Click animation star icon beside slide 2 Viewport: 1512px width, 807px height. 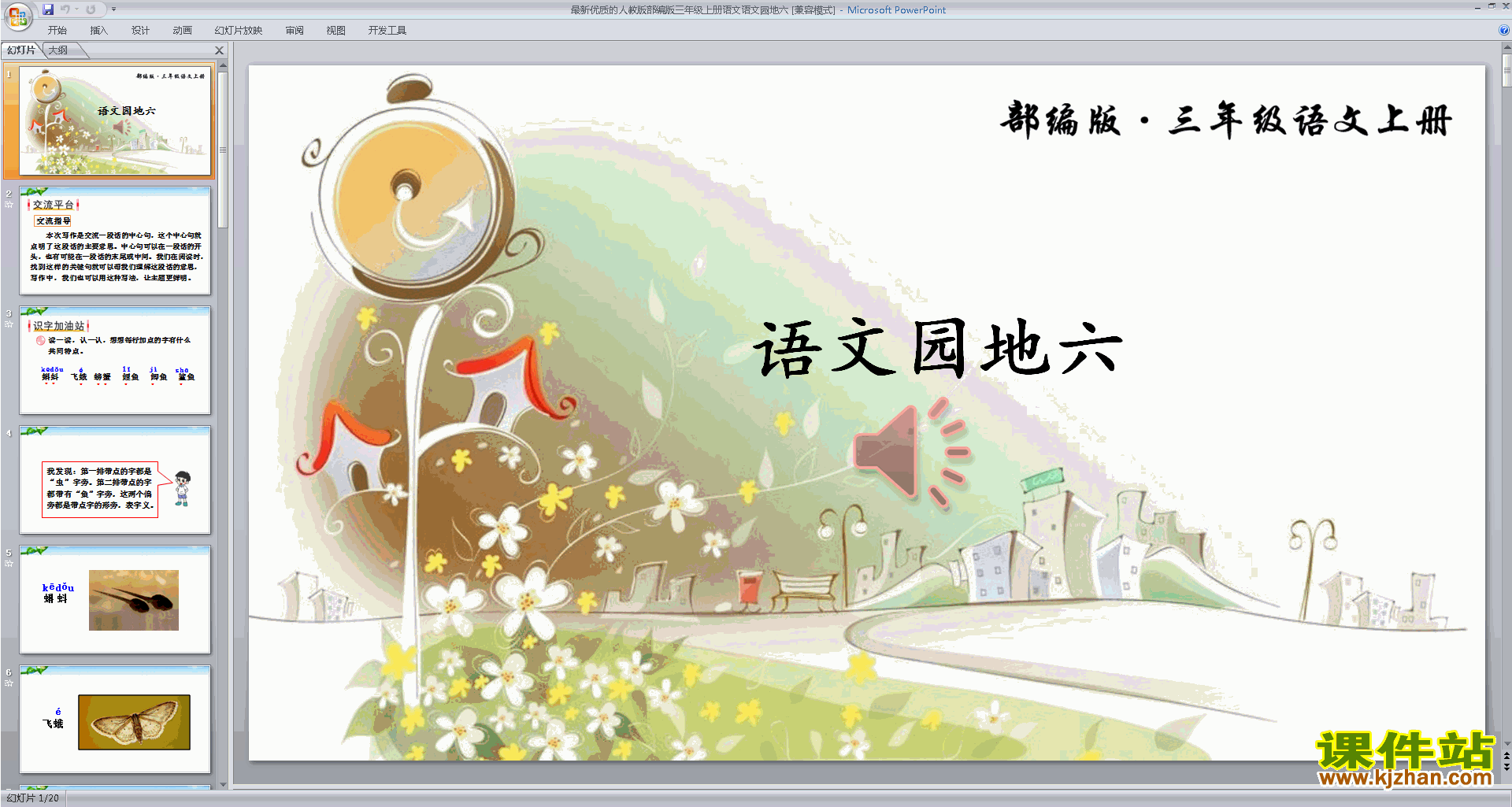[x=9, y=205]
